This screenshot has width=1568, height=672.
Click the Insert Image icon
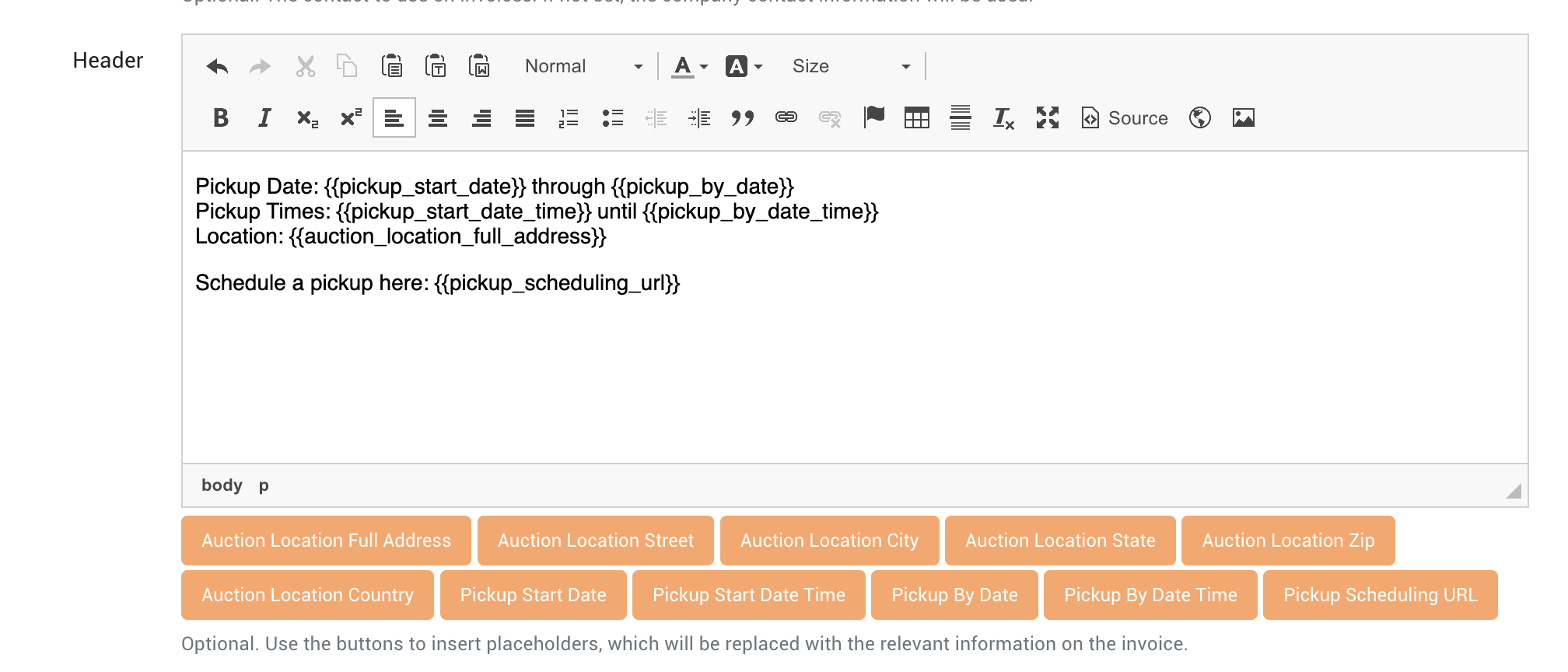pyautogui.click(x=1244, y=118)
